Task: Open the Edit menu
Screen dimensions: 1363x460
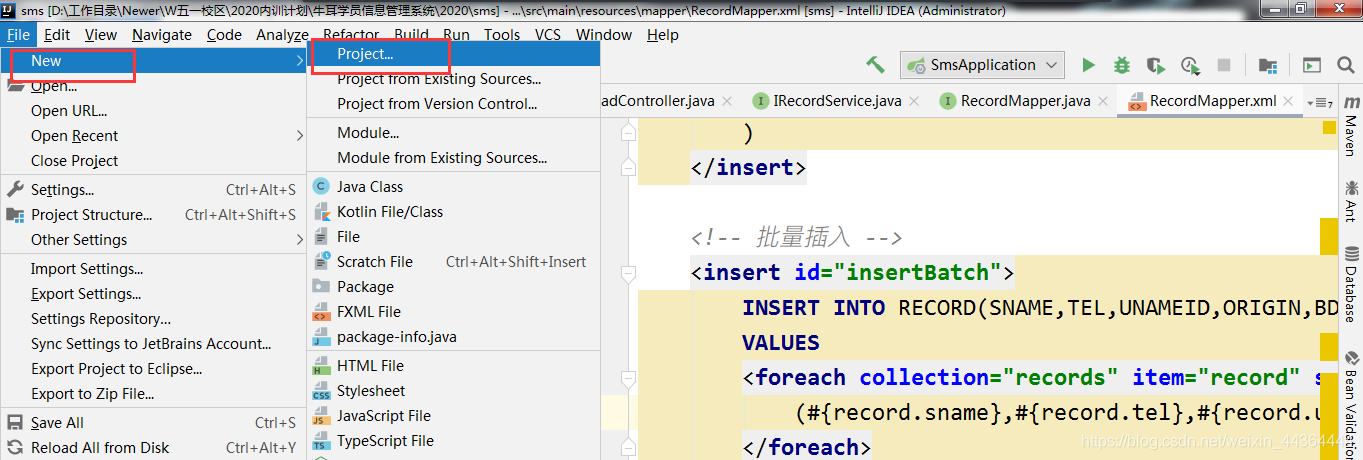Action: (57, 34)
